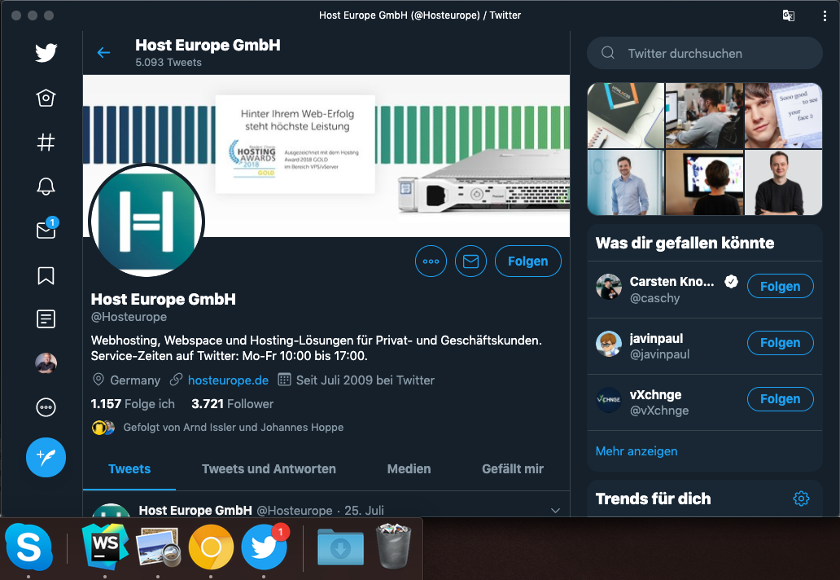Open Carsten Knobloch avatar in suggestions
Image resolution: width=840 pixels, height=580 pixels.
pyautogui.click(x=609, y=287)
